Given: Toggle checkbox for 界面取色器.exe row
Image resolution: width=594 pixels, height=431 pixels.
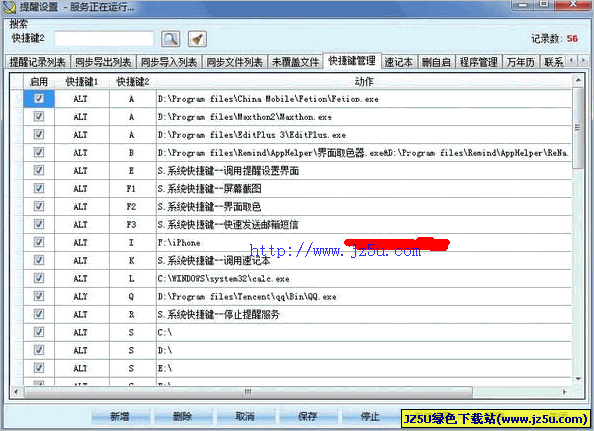Looking at the screenshot, I should point(39,152).
